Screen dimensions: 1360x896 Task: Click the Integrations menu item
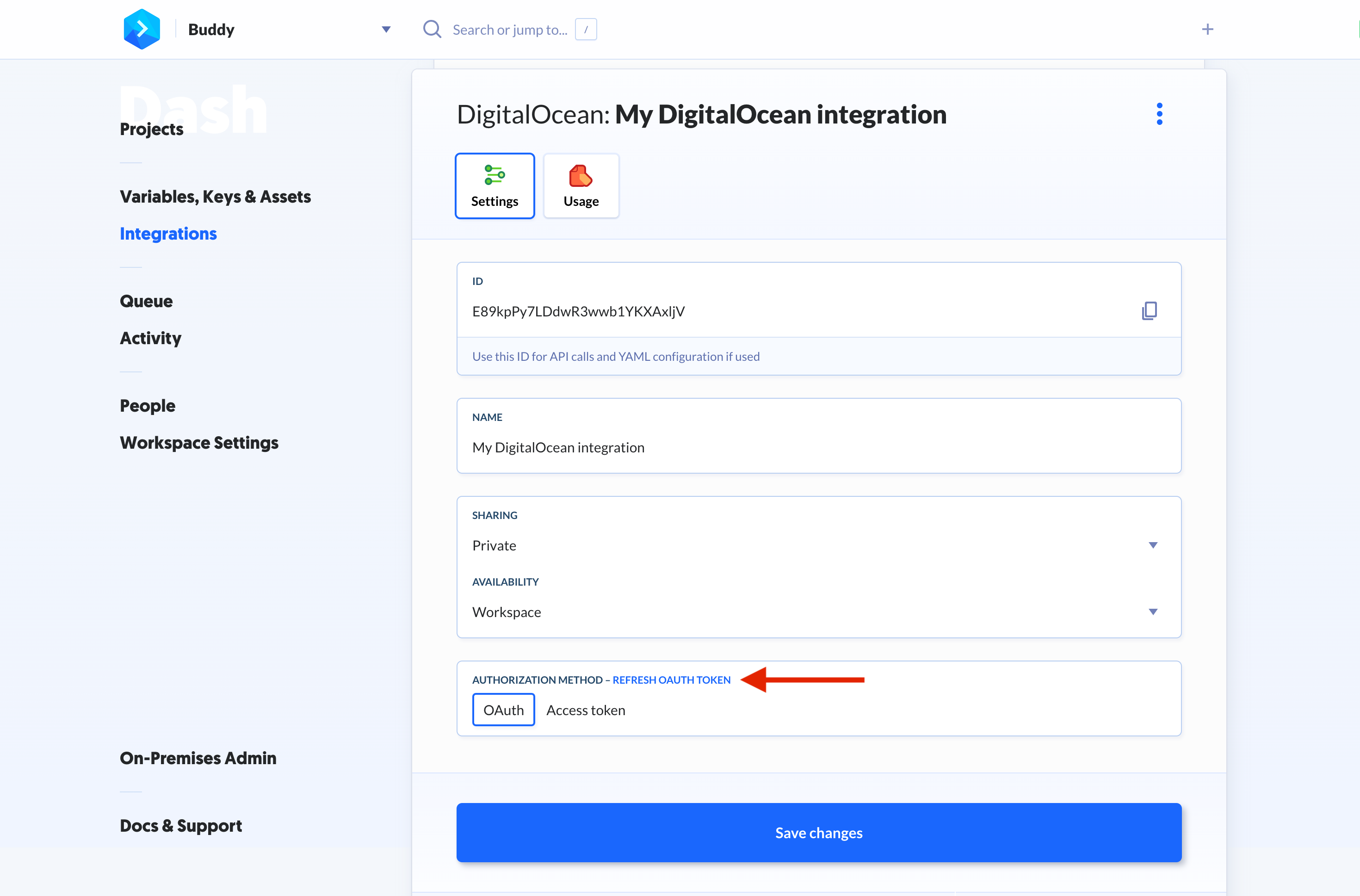pos(168,233)
